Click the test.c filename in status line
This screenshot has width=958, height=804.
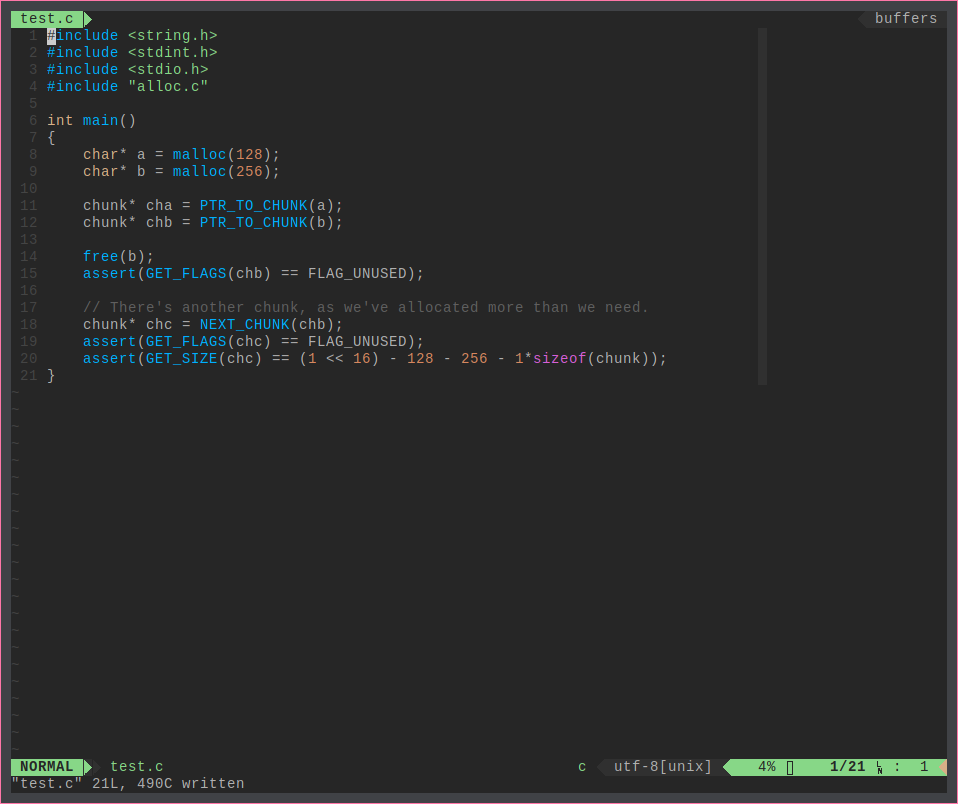coord(136,767)
